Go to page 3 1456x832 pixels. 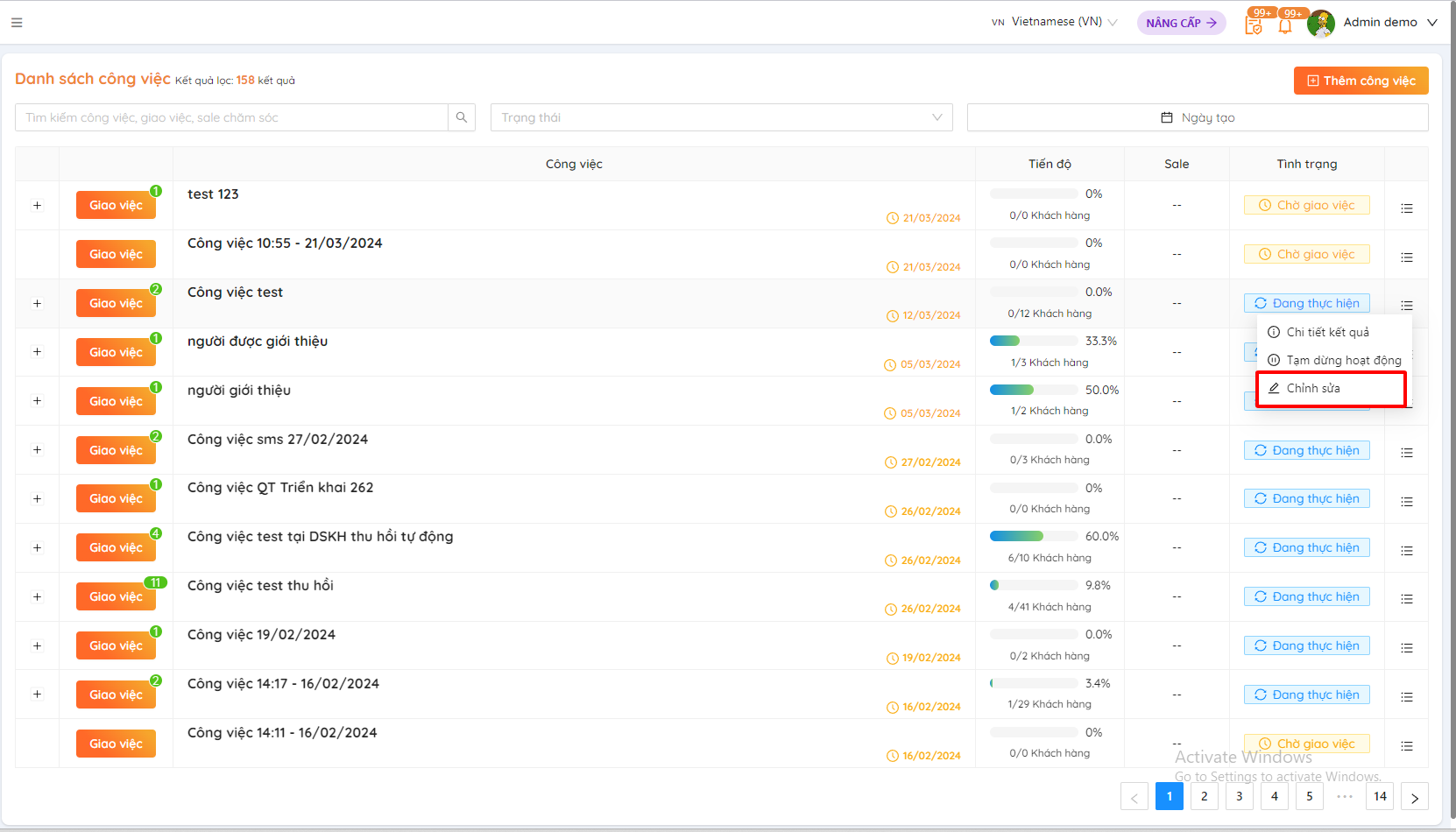click(1240, 796)
